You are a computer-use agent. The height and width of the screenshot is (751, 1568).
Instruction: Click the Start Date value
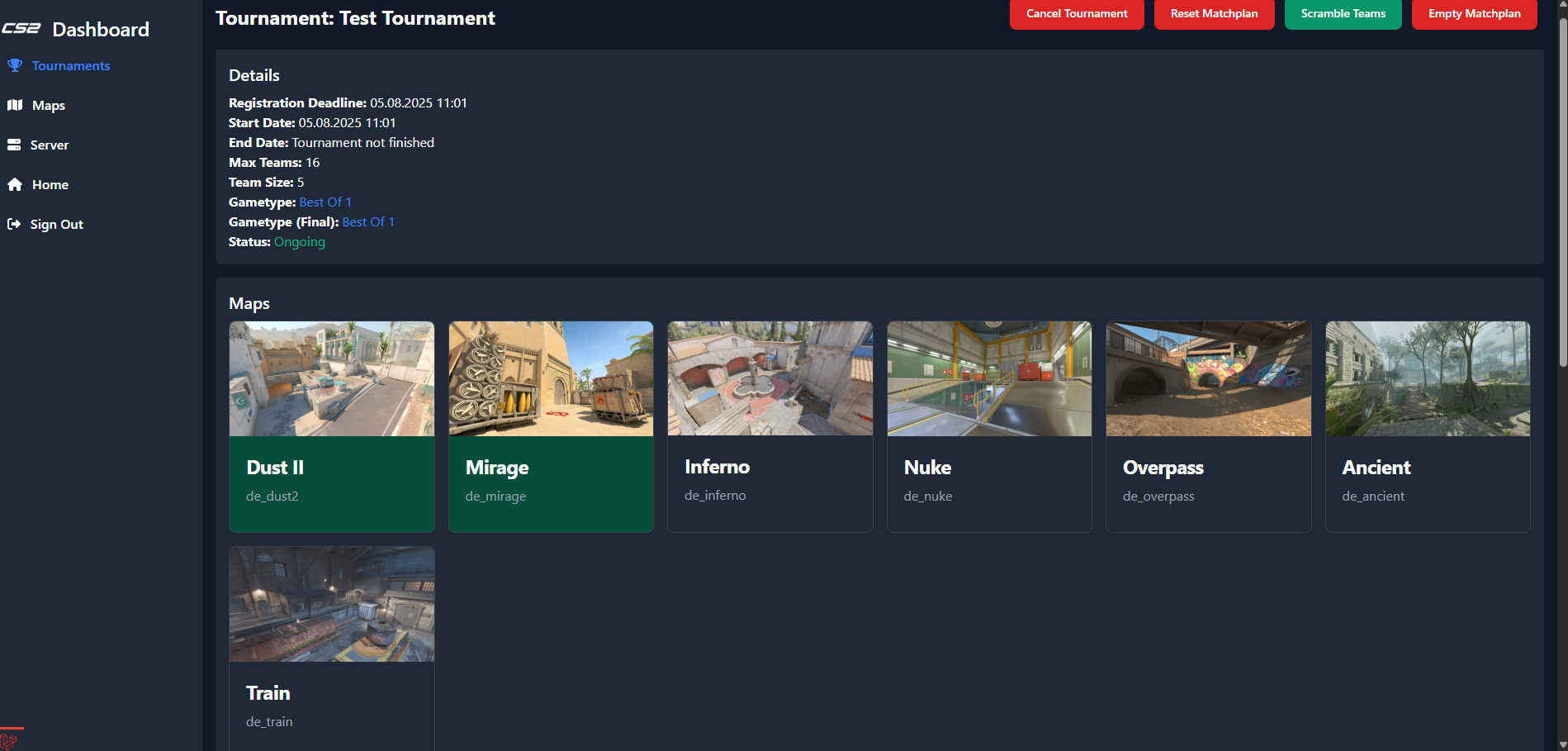pos(347,122)
